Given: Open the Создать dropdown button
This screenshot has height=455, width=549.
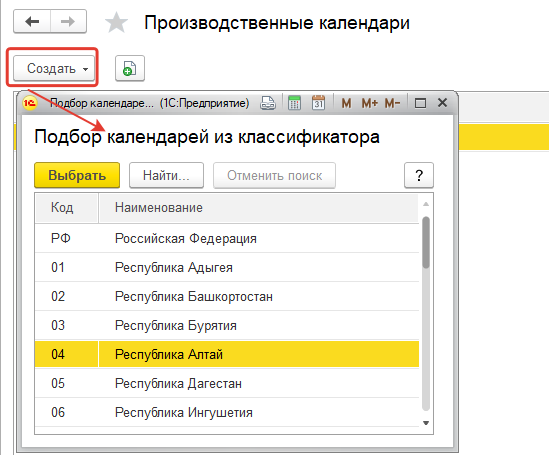Looking at the screenshot, I should click(x=54, y=68).
